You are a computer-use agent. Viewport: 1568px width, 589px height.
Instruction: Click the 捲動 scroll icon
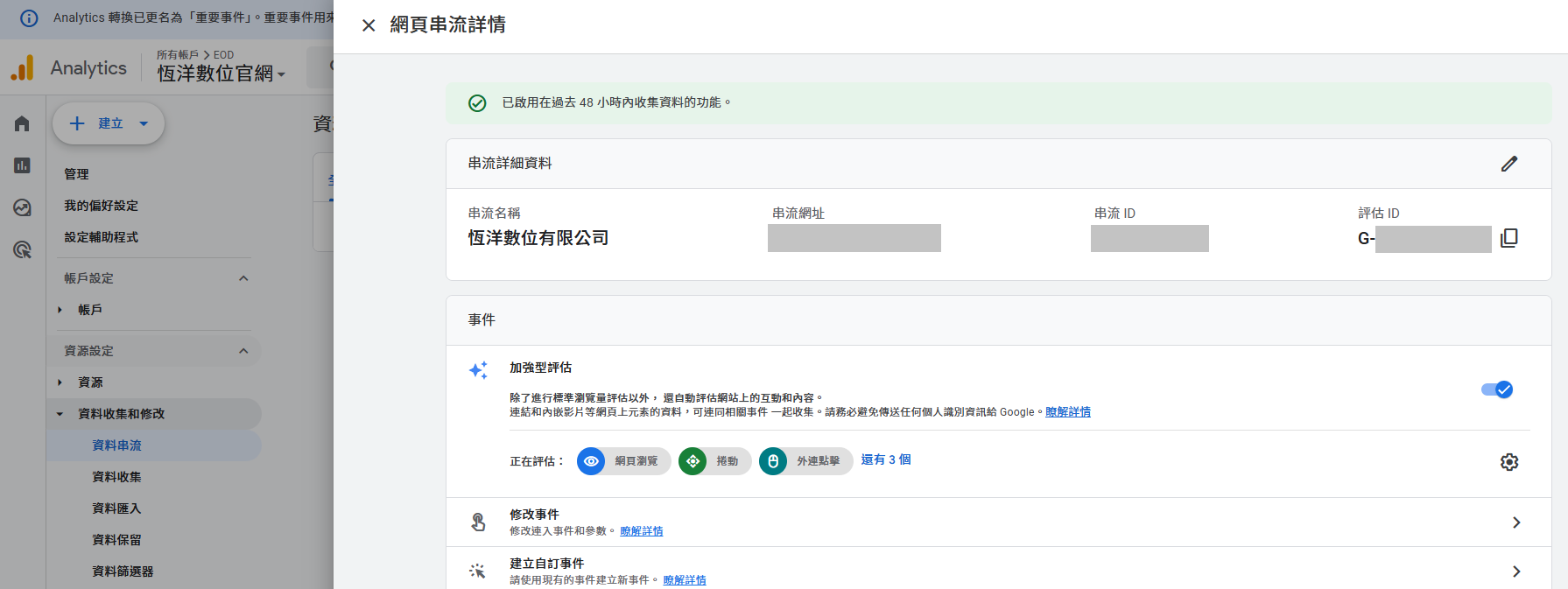pos(693,461)
